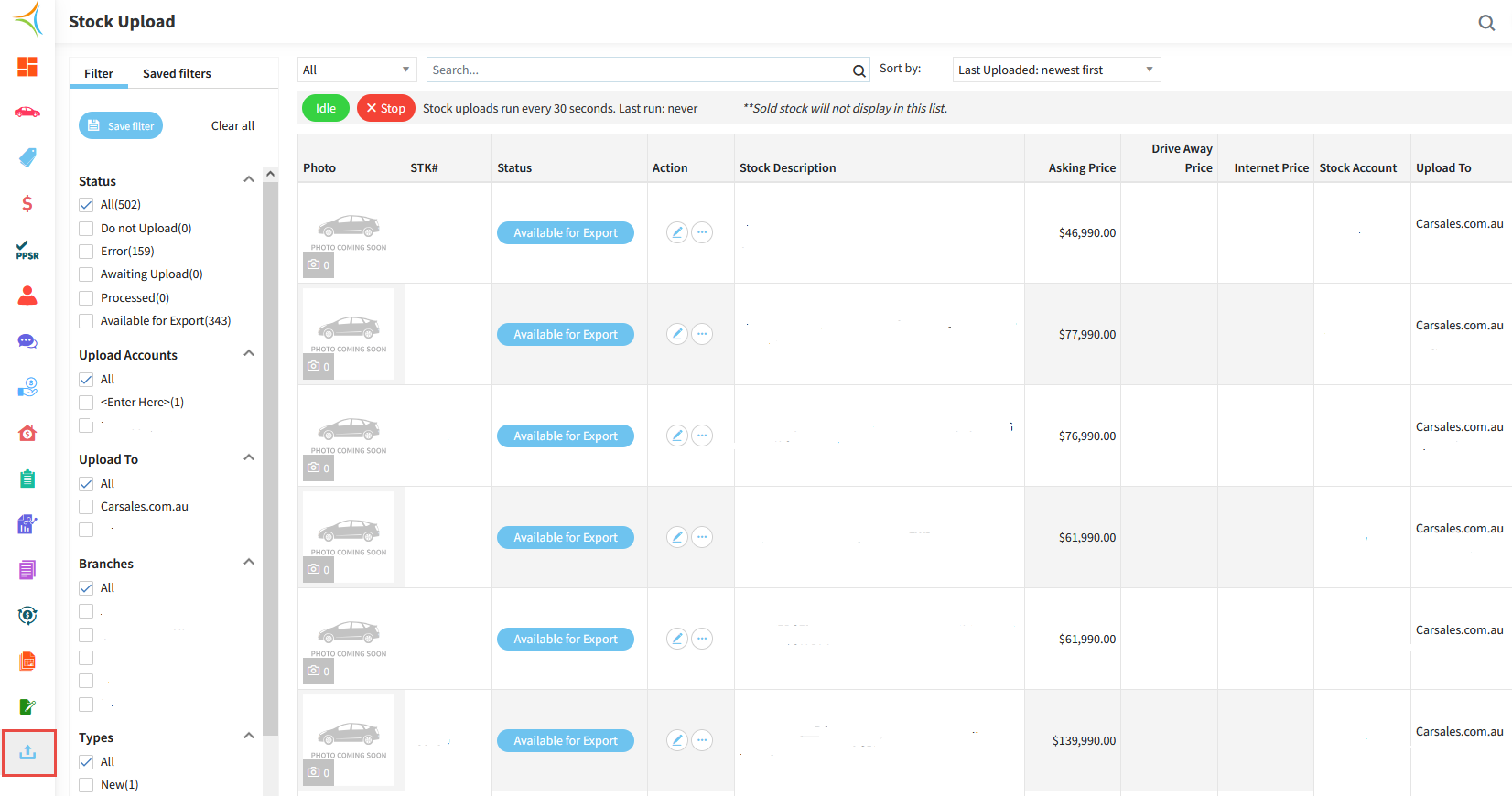1512x796 pixels.
Task: Open the Sort by dropdown
Action: click(1056, 70)
